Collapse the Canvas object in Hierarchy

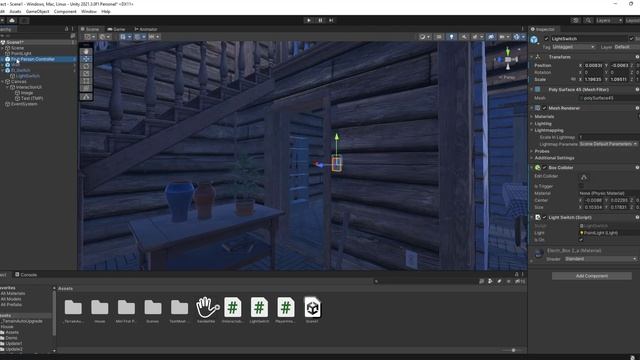[2, 82]
